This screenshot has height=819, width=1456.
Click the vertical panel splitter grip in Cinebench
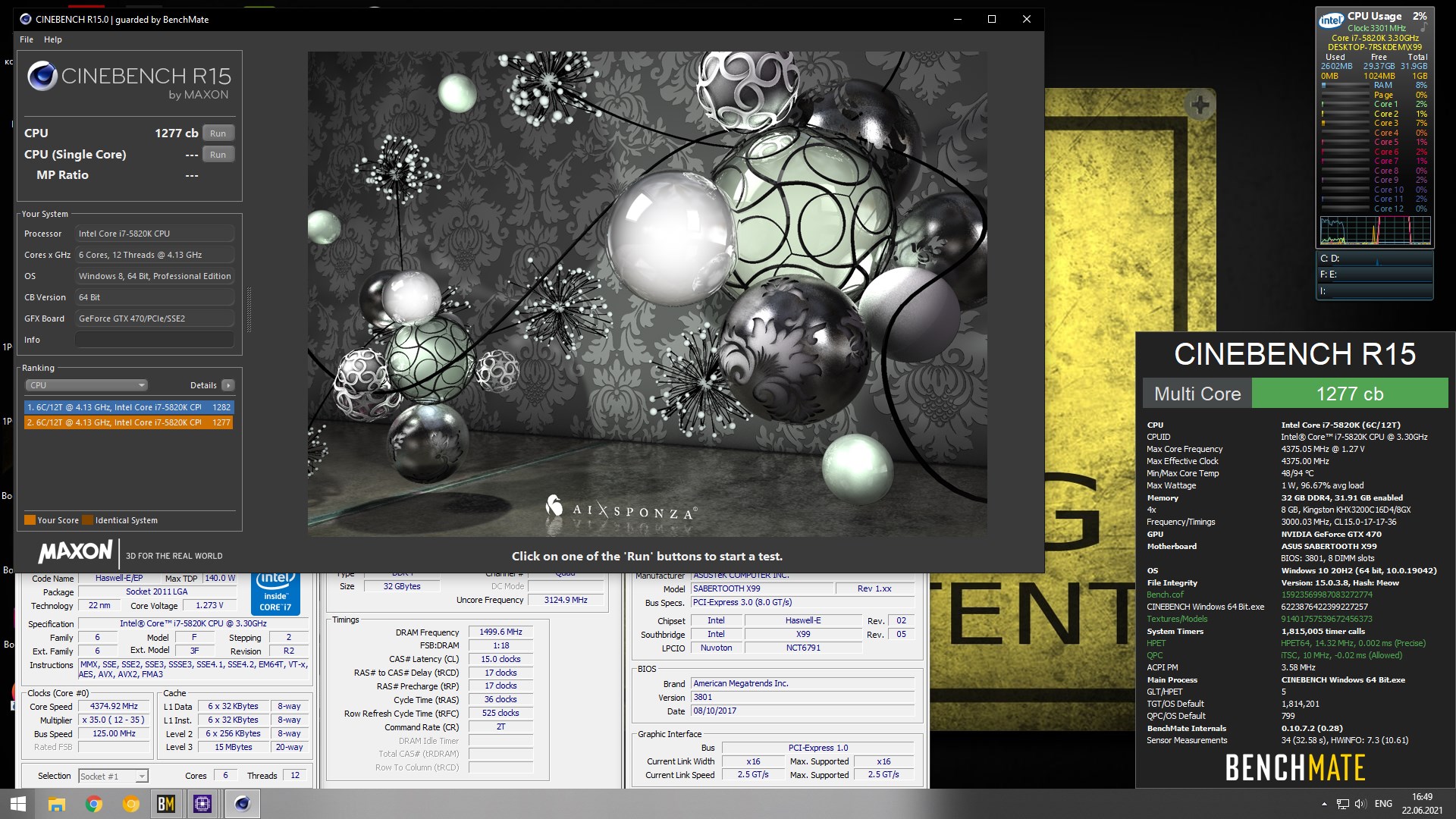(x=249, y=309)
